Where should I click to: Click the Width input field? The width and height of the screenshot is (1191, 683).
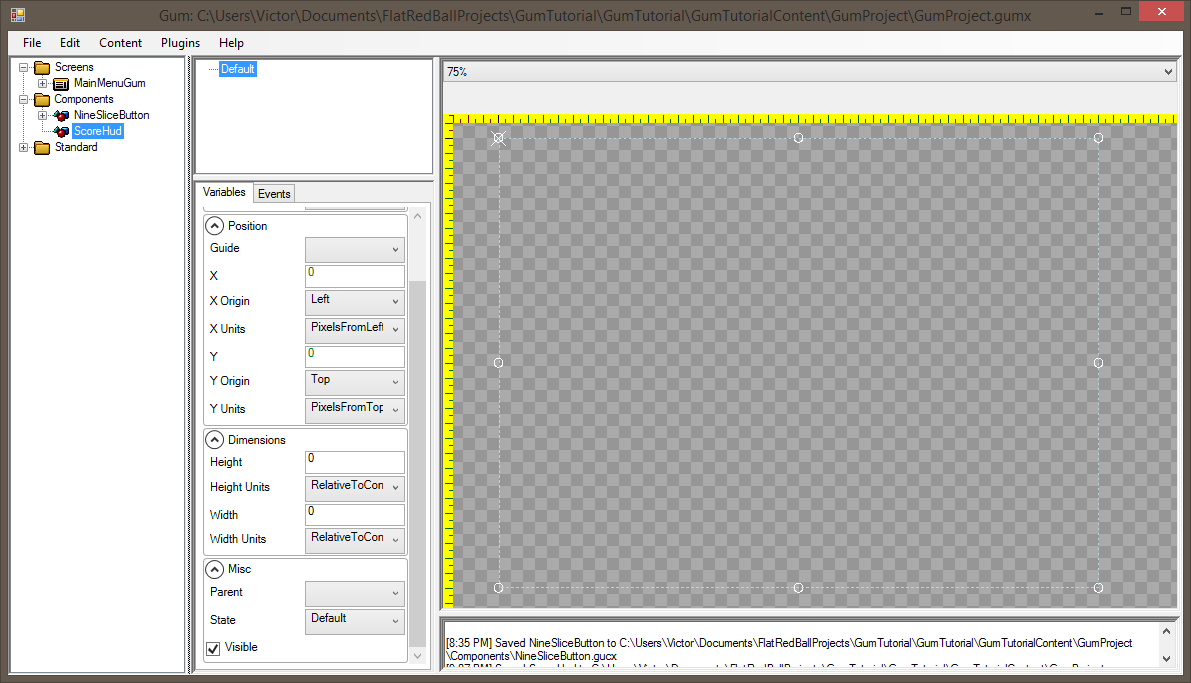(354, 514)
